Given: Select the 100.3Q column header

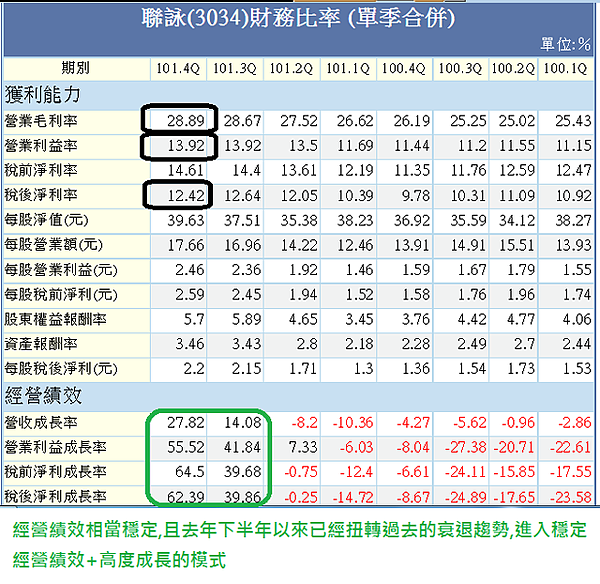Looking at the screenshot, I should pyautogui.click(x=460, y=69).
